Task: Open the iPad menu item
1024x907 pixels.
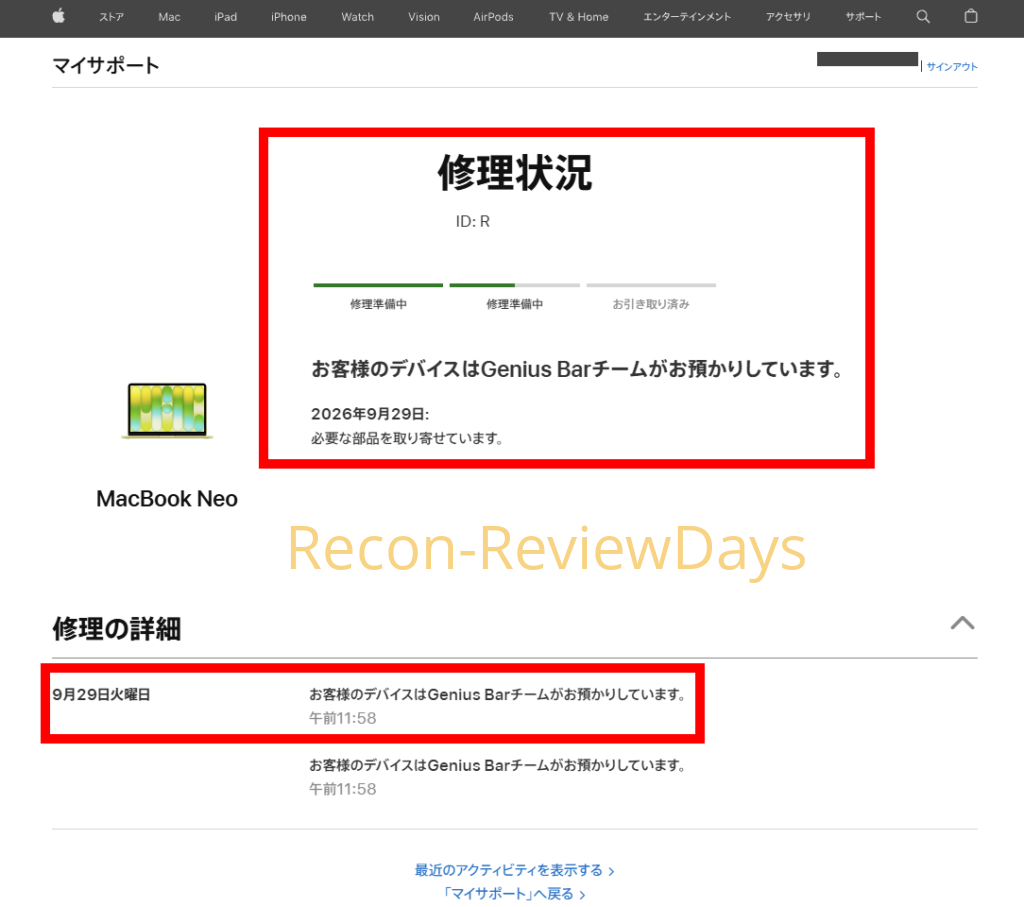Action: [226, 17]
